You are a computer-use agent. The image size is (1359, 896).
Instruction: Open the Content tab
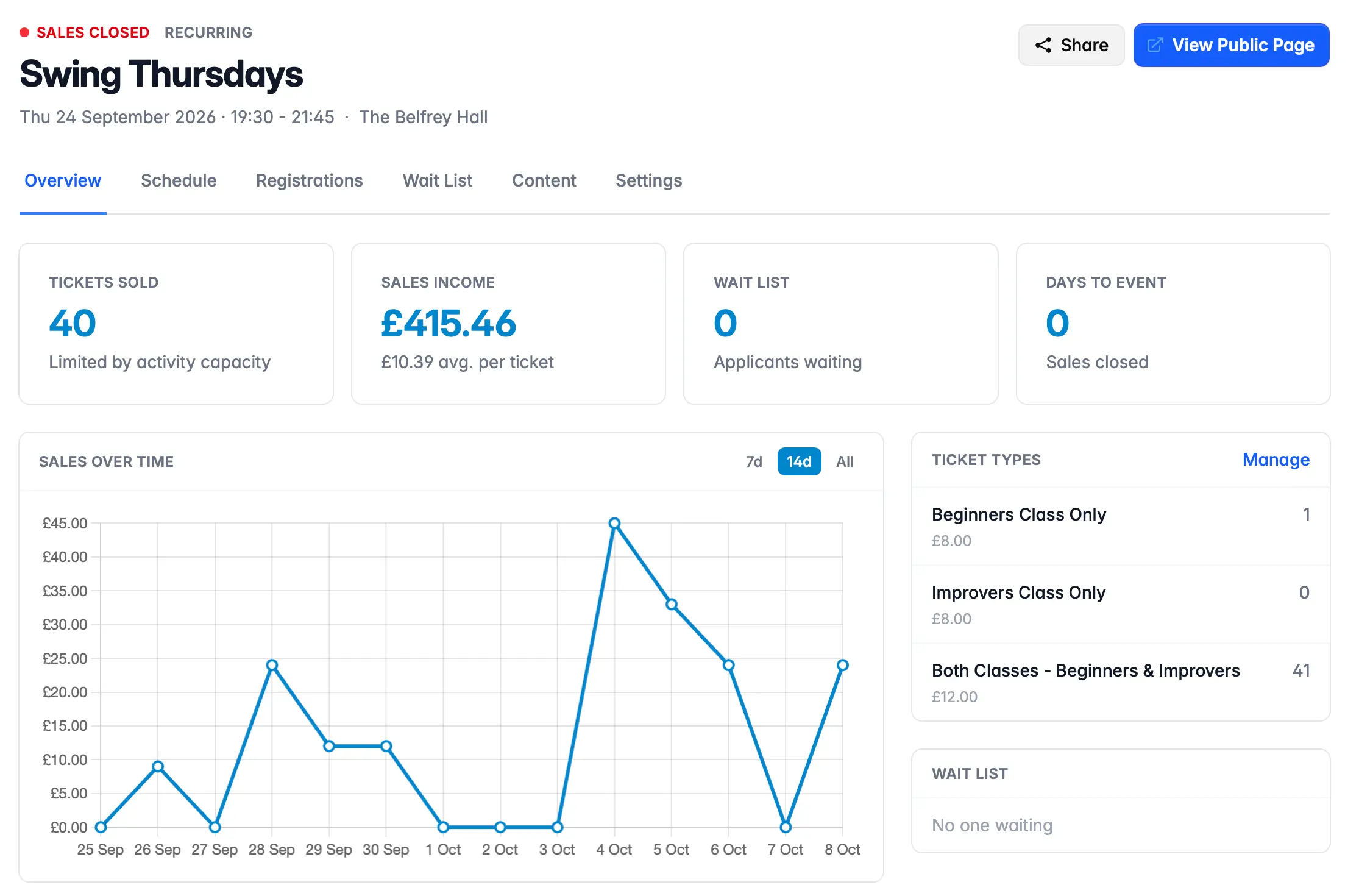544,180
